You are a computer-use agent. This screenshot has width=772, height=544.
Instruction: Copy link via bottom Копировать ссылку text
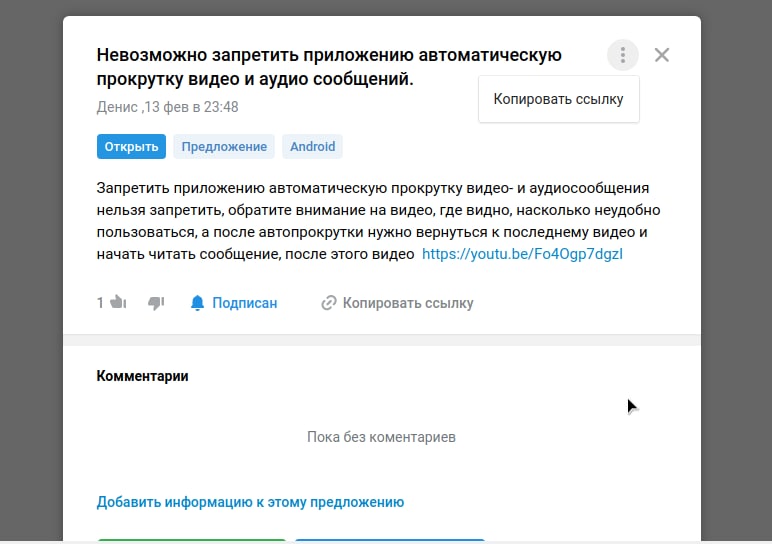[x=408, y=303]
